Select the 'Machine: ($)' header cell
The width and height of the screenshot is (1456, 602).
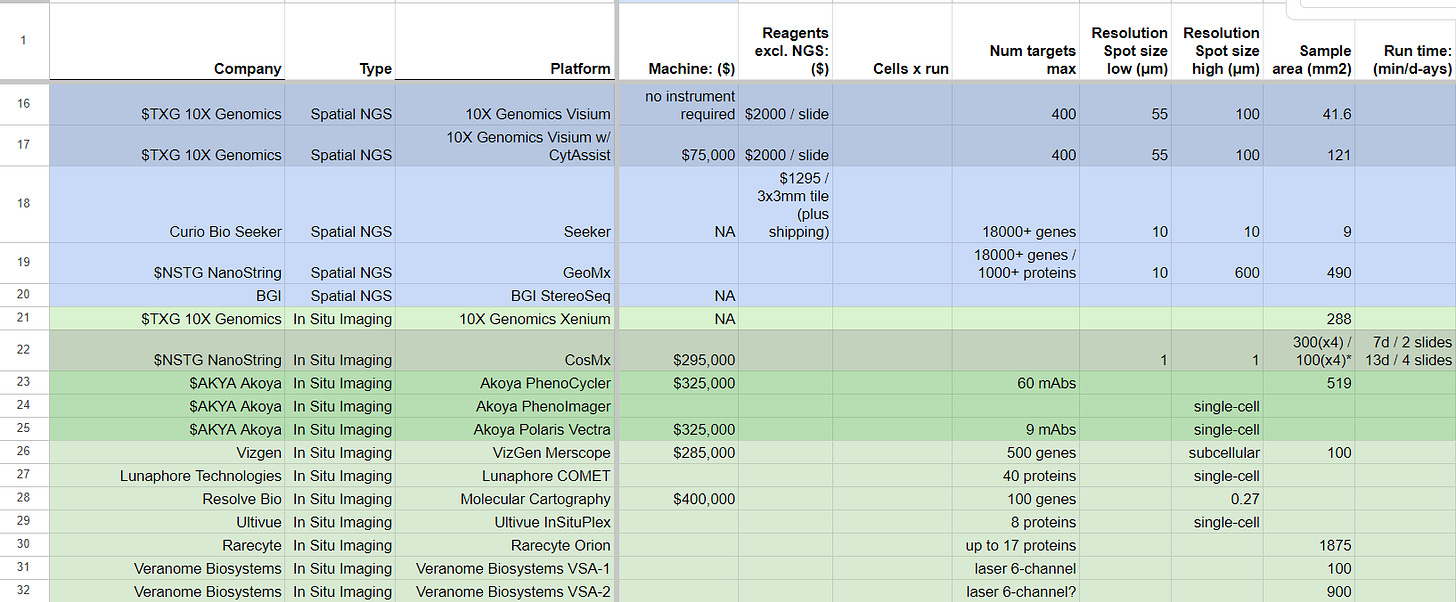pos(680,42)
